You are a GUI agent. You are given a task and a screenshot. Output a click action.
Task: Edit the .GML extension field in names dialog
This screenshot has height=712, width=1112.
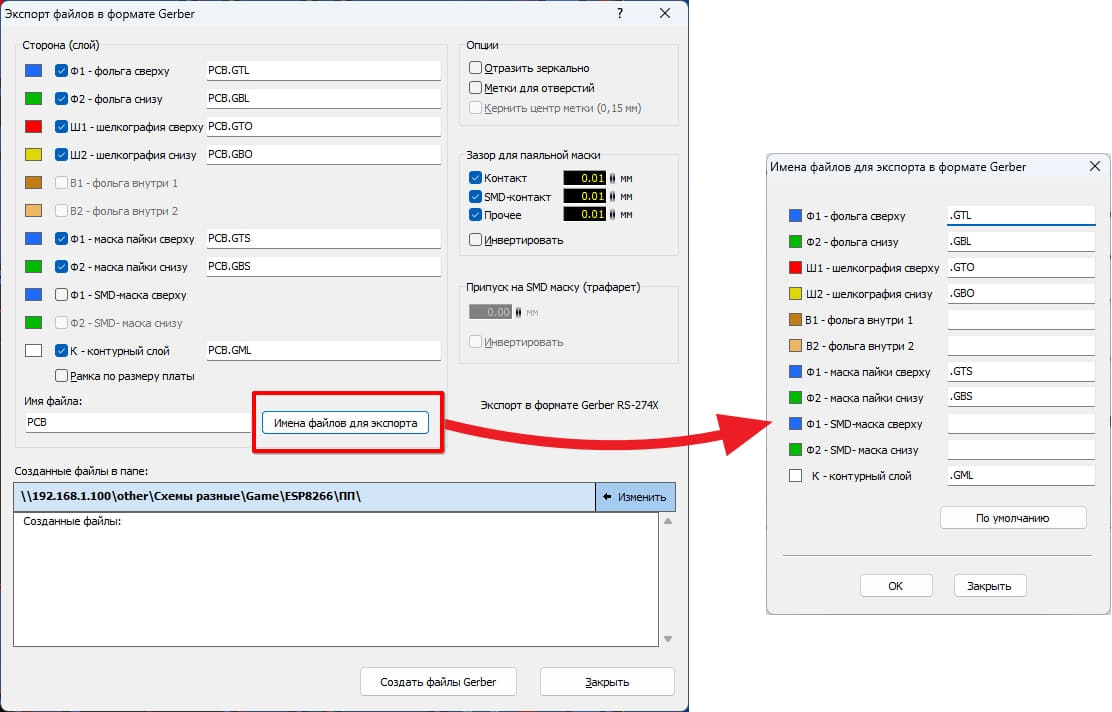[x=1021, y=475]
